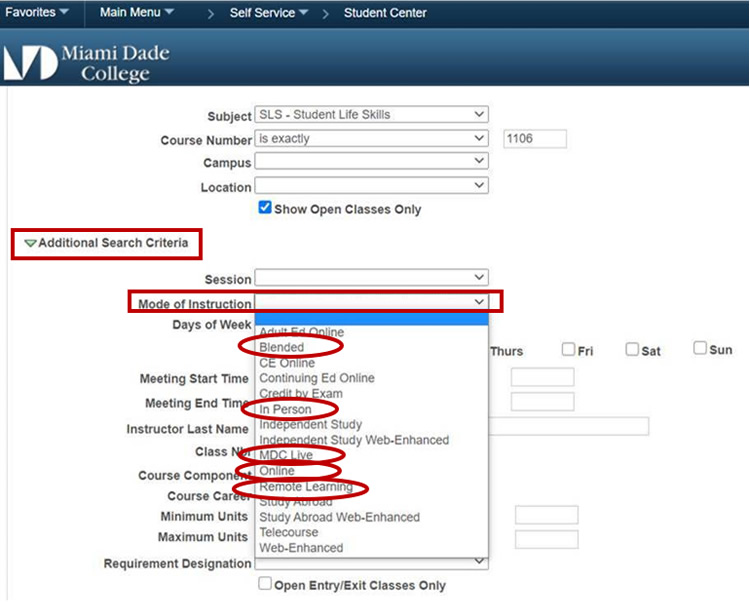Select Study Abroad Web-Enhanced option

point(340,517)
